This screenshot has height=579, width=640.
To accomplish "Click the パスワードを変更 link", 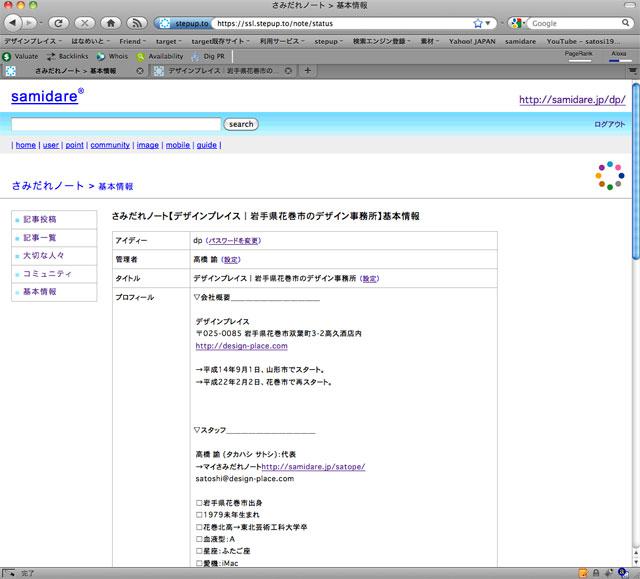I will tap(234, 241).
